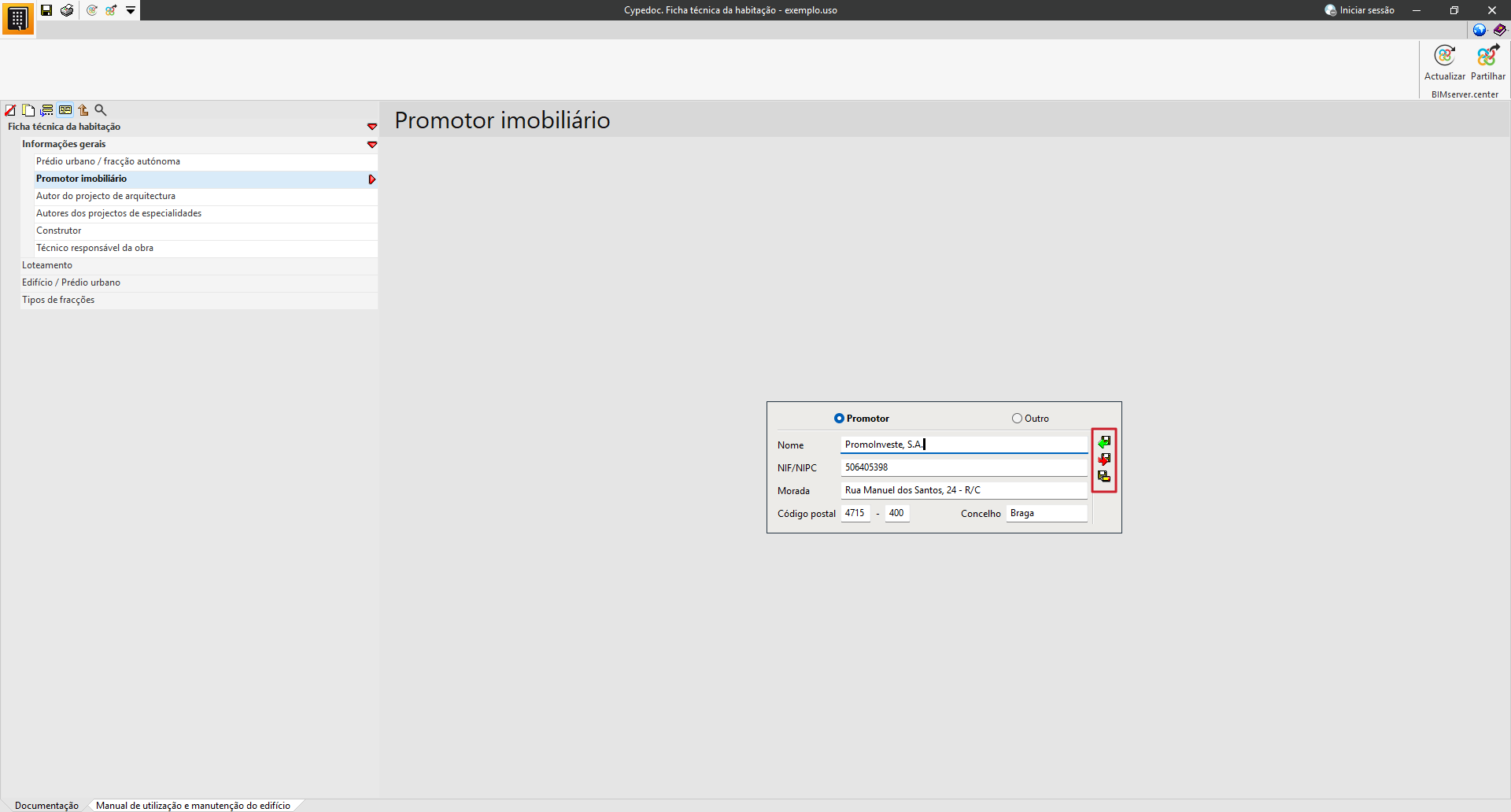
Task: Restore down the Cypedoc window
Action: tap(1454, 10)
